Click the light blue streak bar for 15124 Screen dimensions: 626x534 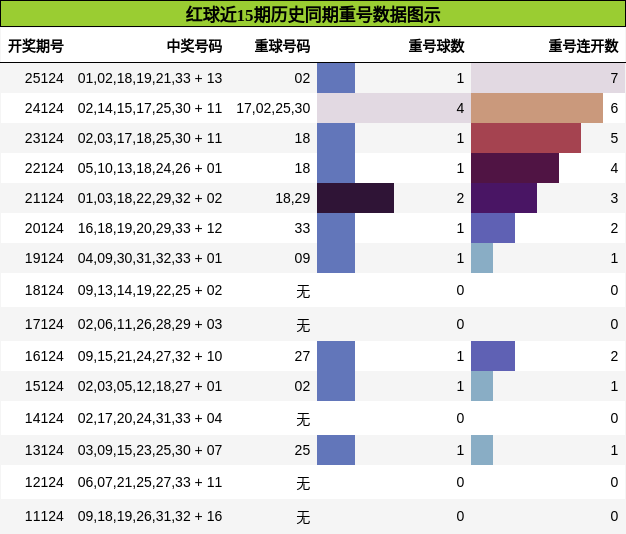point(482,386)
